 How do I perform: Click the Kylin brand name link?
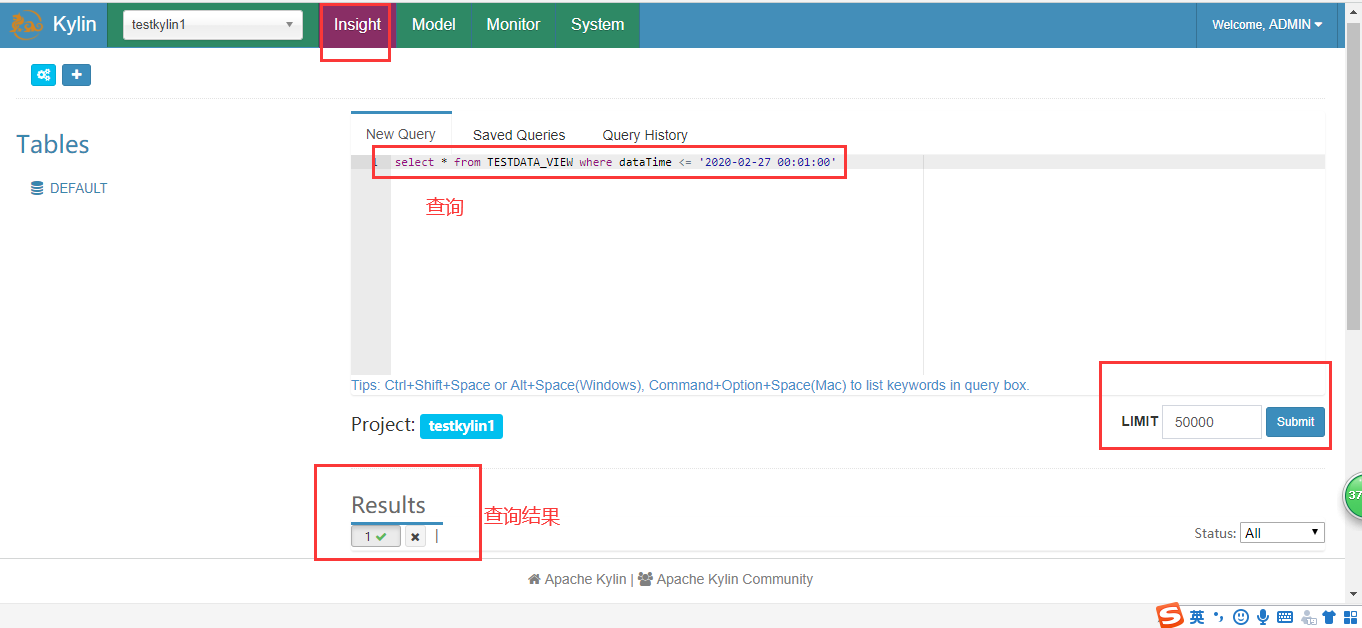(75, 24)
